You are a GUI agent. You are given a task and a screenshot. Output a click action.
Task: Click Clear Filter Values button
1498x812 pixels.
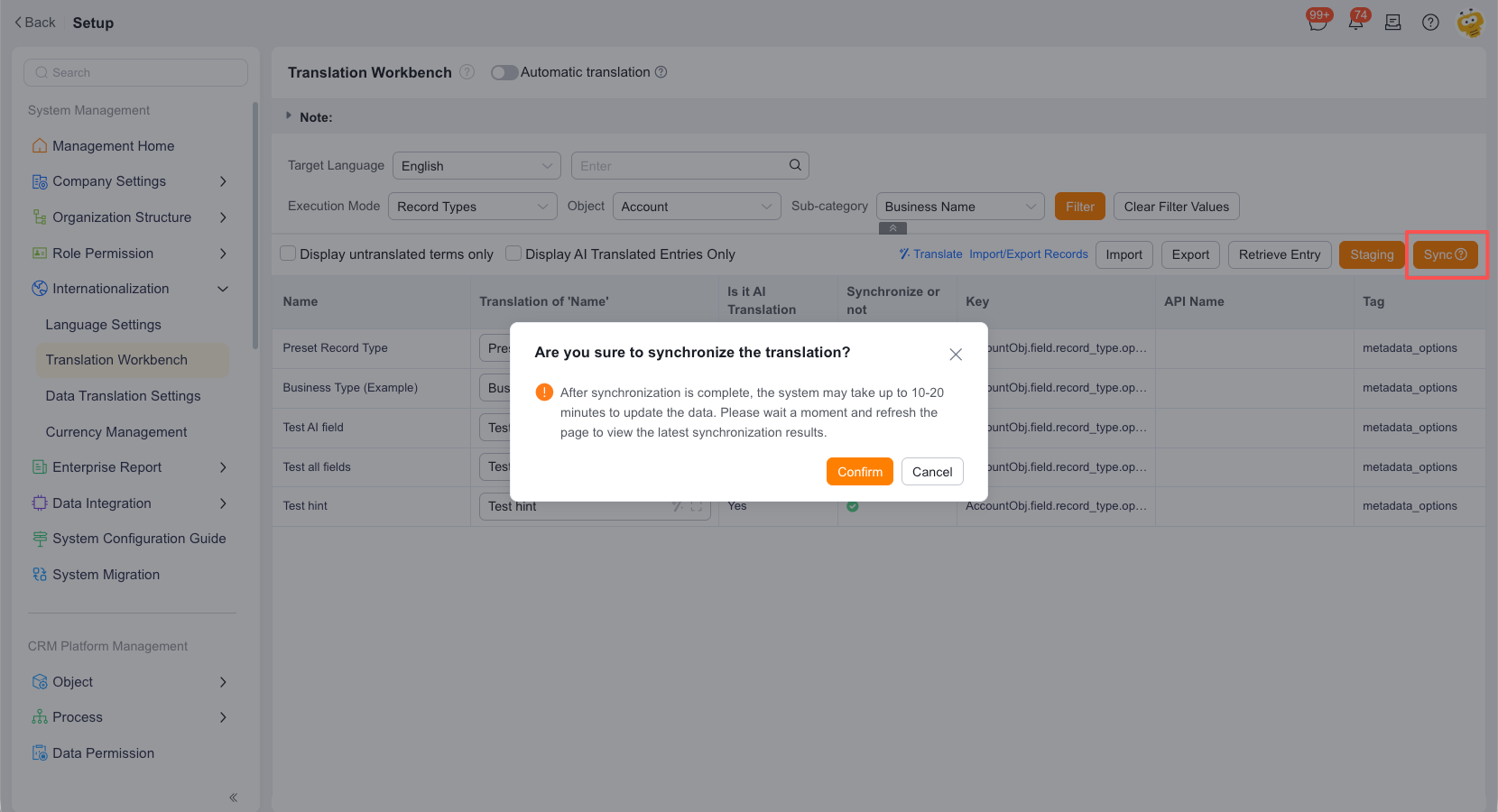coord(1177,207)
